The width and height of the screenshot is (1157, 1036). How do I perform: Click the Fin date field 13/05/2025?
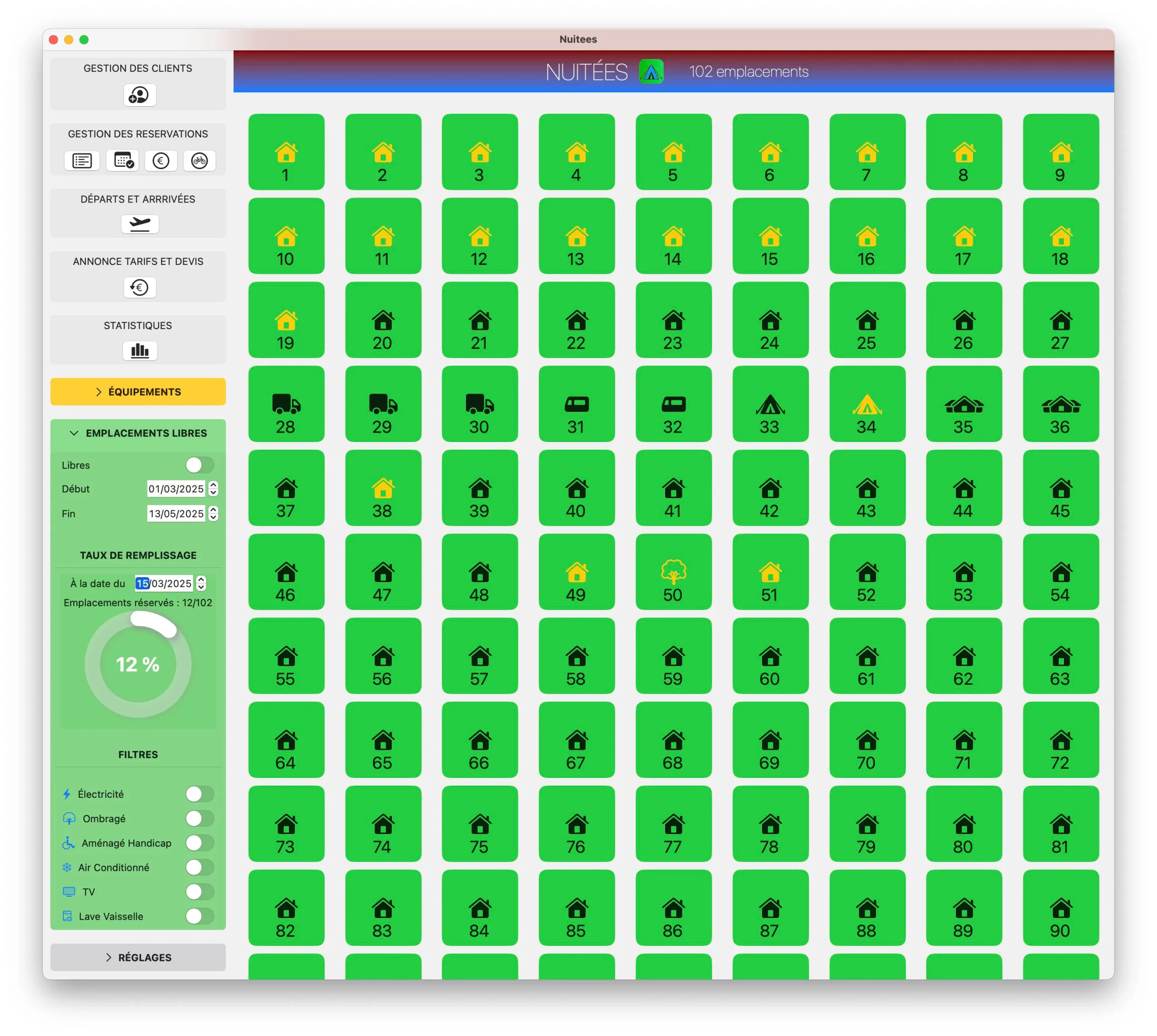[x=176, y=513]
